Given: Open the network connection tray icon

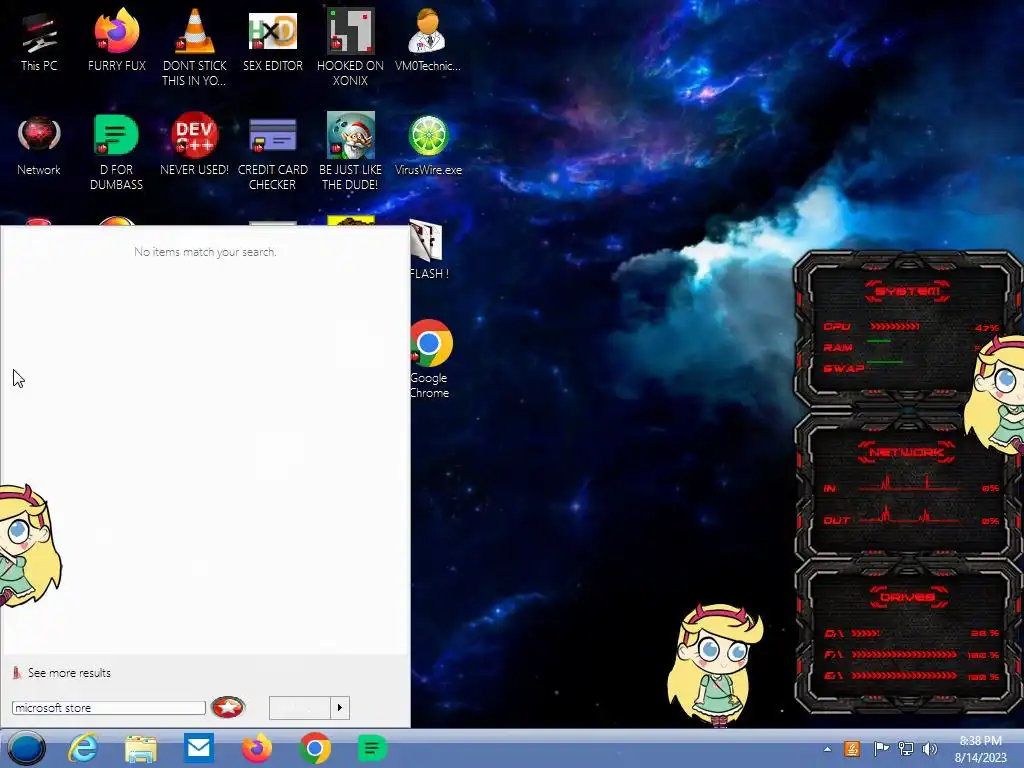Looking at the screenshot, I should click(x=906, y=748).
